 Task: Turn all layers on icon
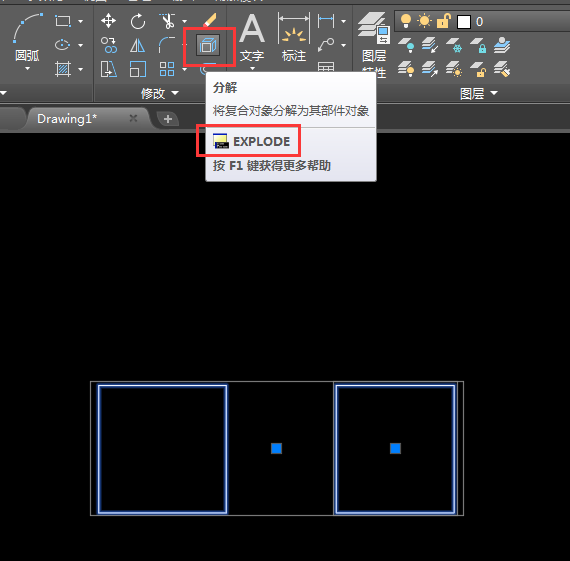point(406,69)
